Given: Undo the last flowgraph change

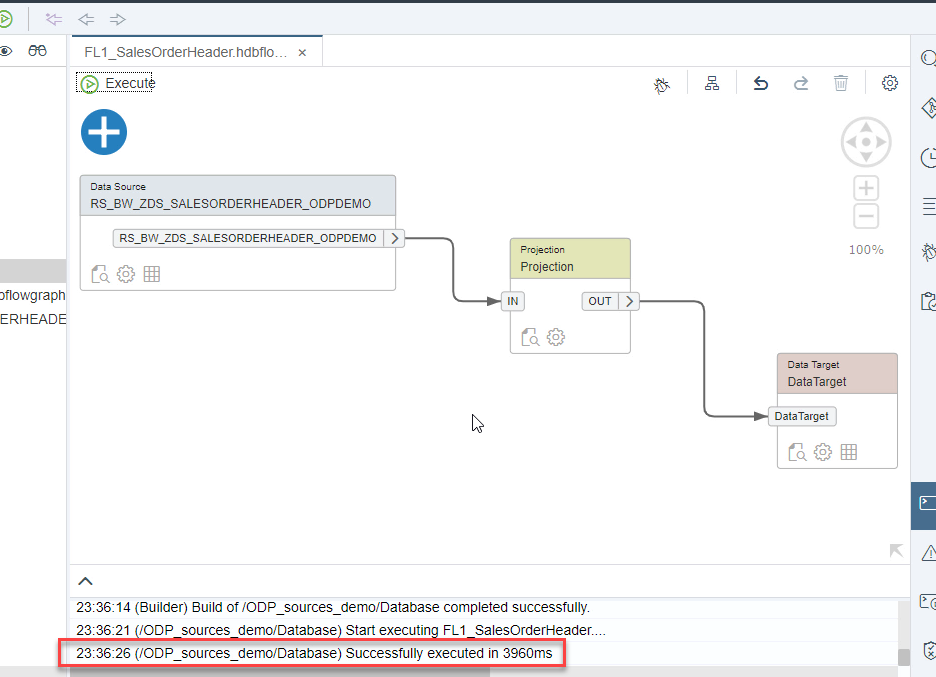Looking at the screenshot, I should coord(760,84).
